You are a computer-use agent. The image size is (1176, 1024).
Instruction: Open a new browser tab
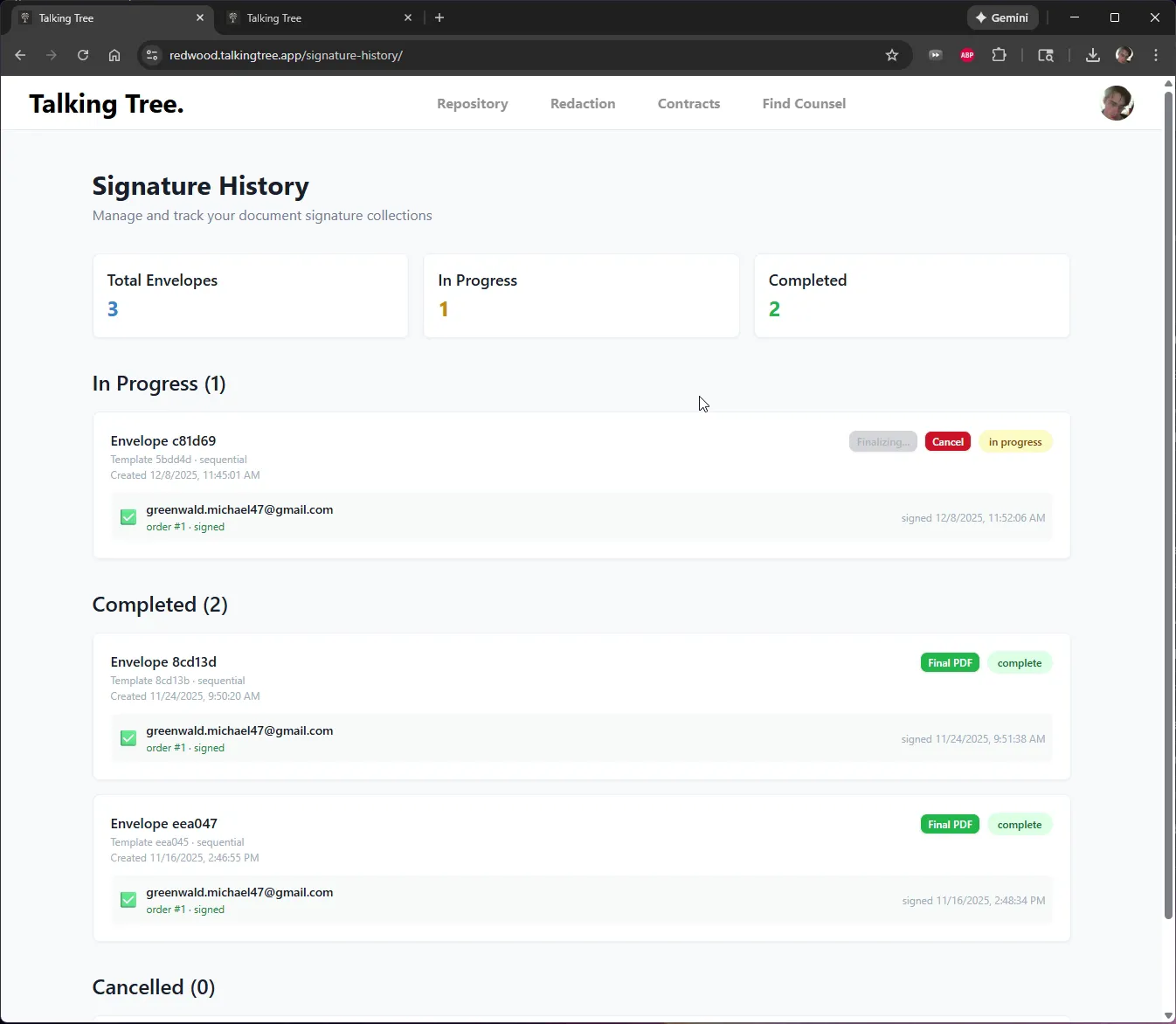[x=439, y=17]
